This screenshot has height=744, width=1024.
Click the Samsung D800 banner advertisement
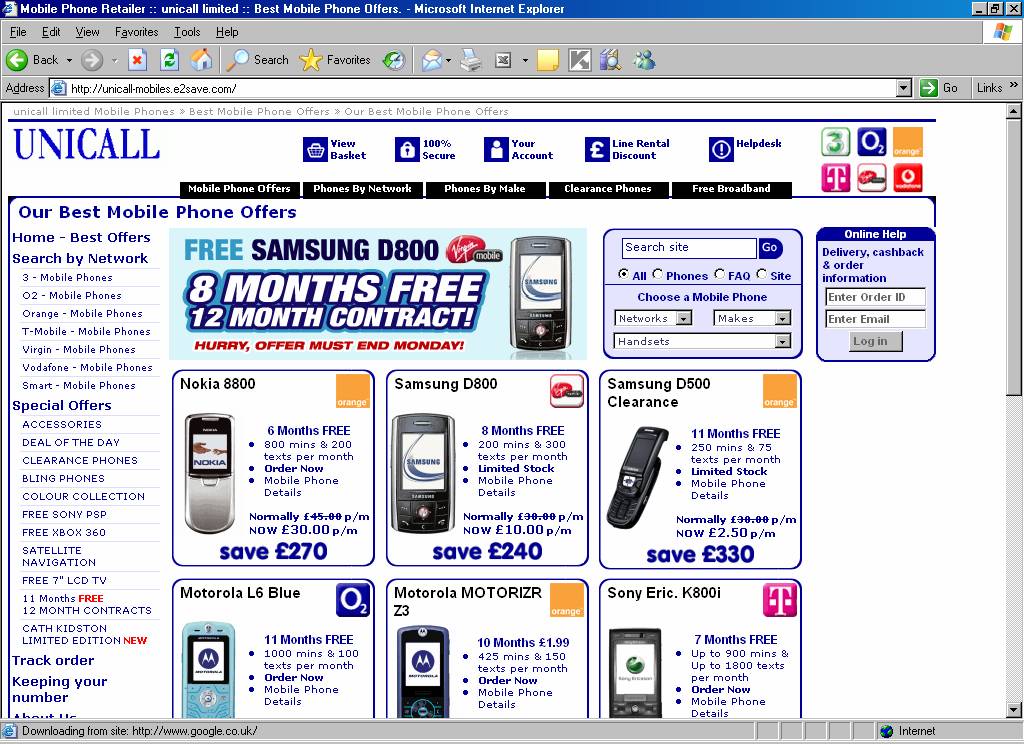click(377, 294)
